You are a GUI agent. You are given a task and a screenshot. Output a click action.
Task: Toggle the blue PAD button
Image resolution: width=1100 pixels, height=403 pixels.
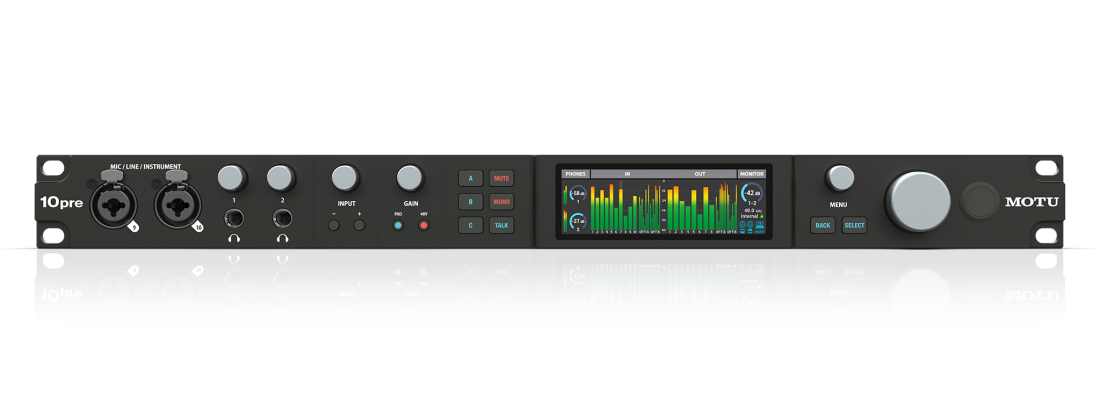tap(398, 226)
